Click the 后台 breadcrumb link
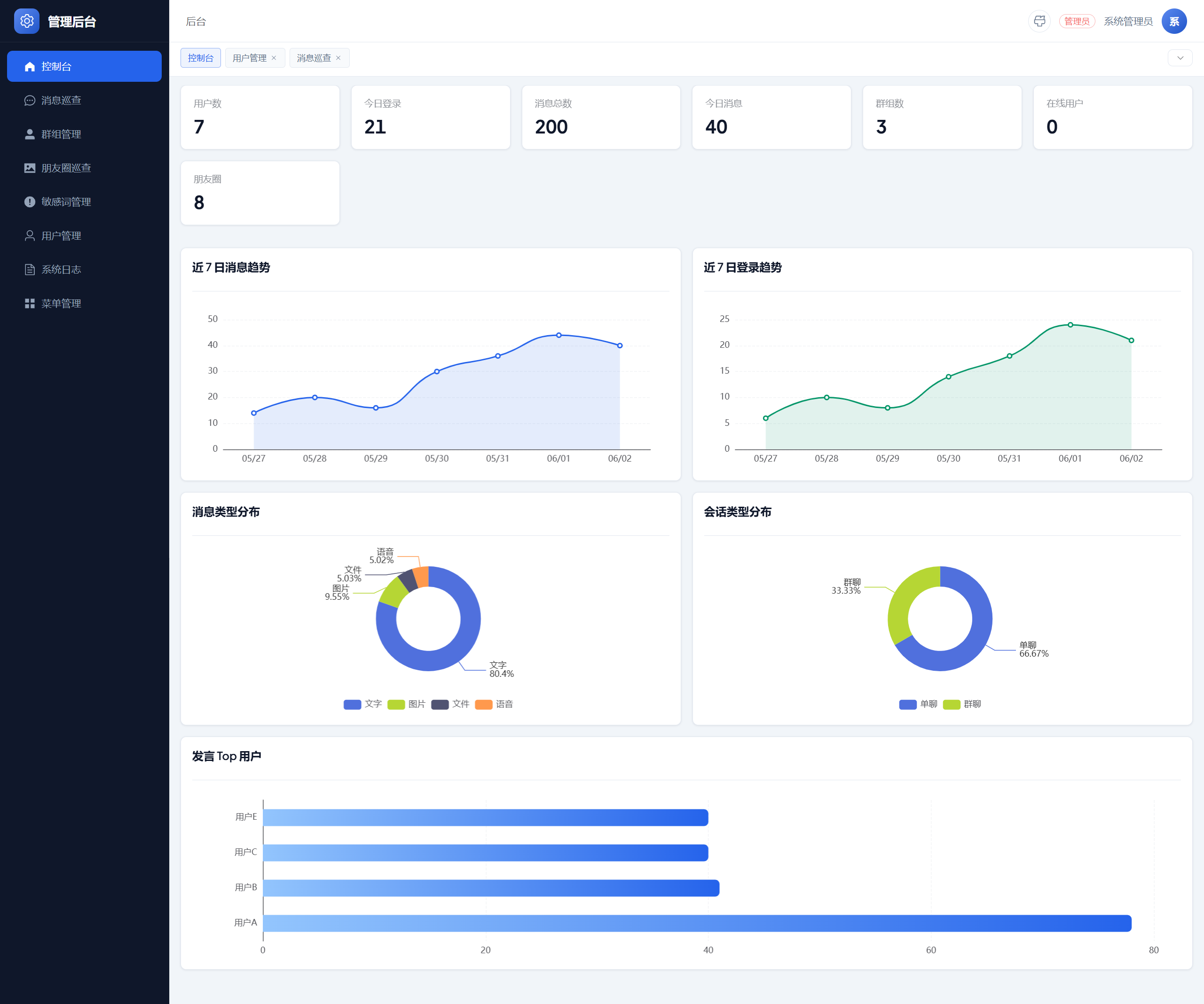The image size is (1204, 1004). tap(196, 21)
